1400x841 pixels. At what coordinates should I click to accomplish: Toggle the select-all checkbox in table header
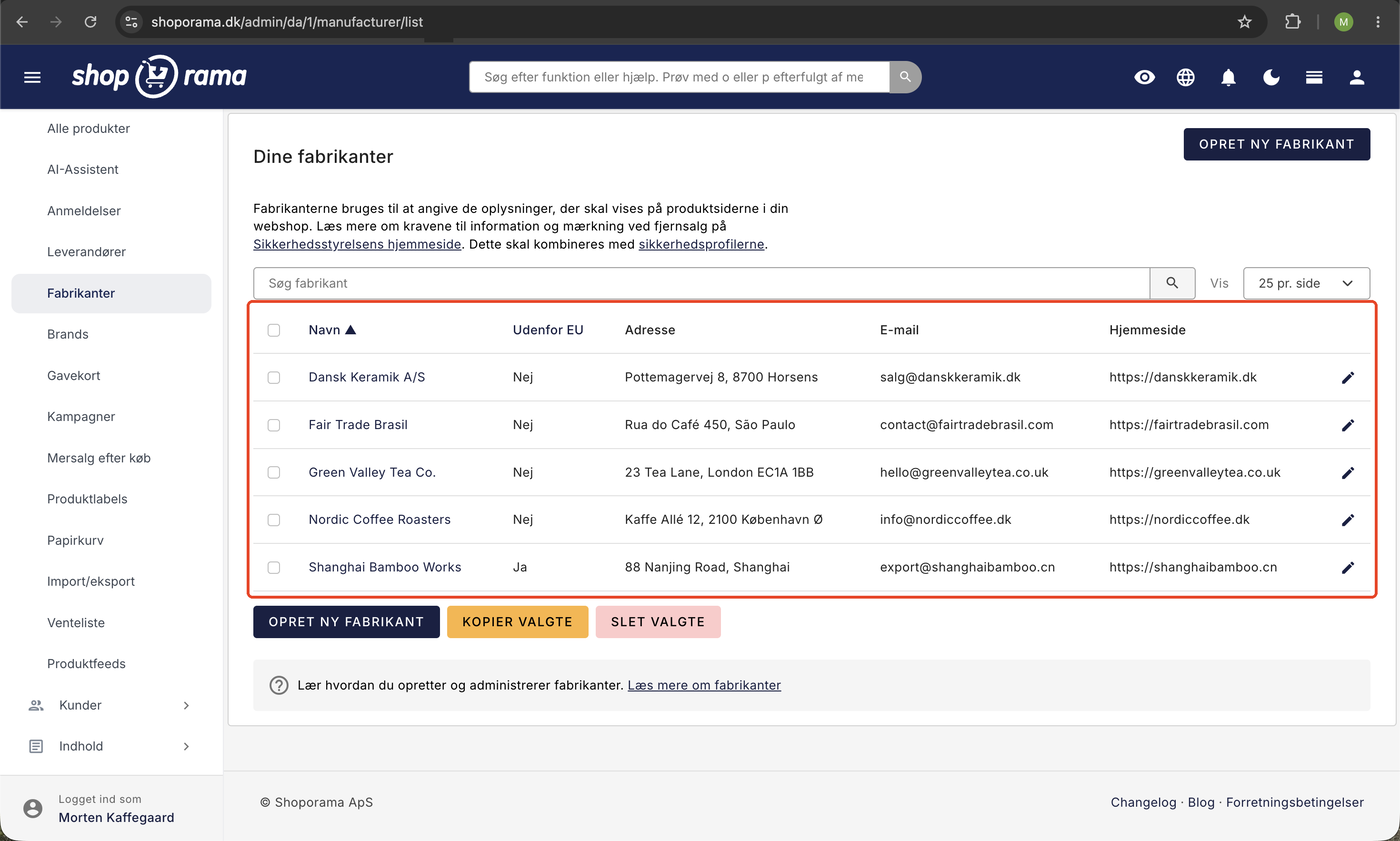pos(274,330)
